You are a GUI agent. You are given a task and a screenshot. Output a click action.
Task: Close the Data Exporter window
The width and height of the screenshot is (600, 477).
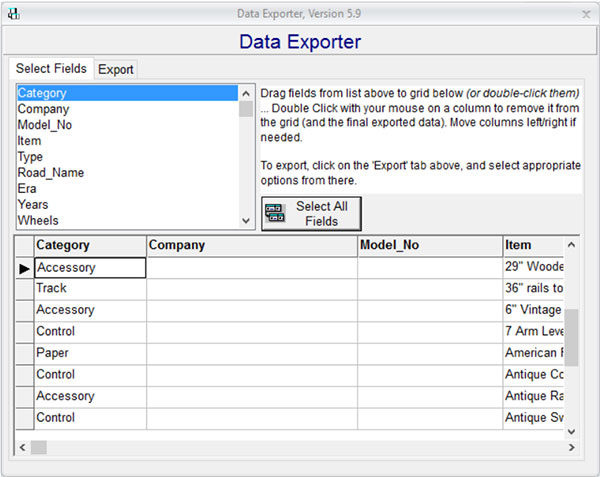(x=586, y=15)
